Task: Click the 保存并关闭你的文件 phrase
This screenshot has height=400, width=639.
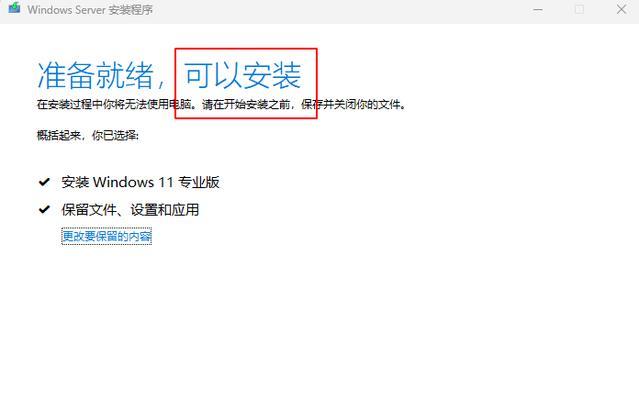Action: coord(351,105)
